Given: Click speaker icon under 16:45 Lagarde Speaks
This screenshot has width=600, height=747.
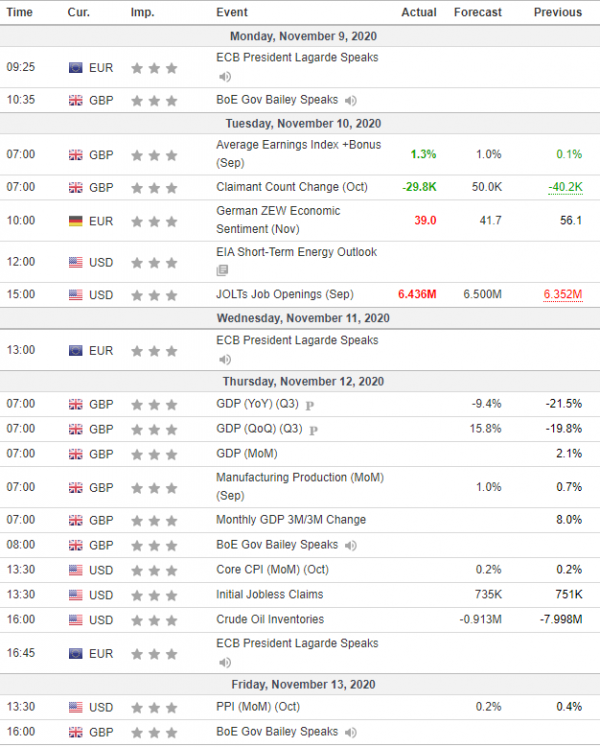Looking at the screenshot, I should point(224,663).
